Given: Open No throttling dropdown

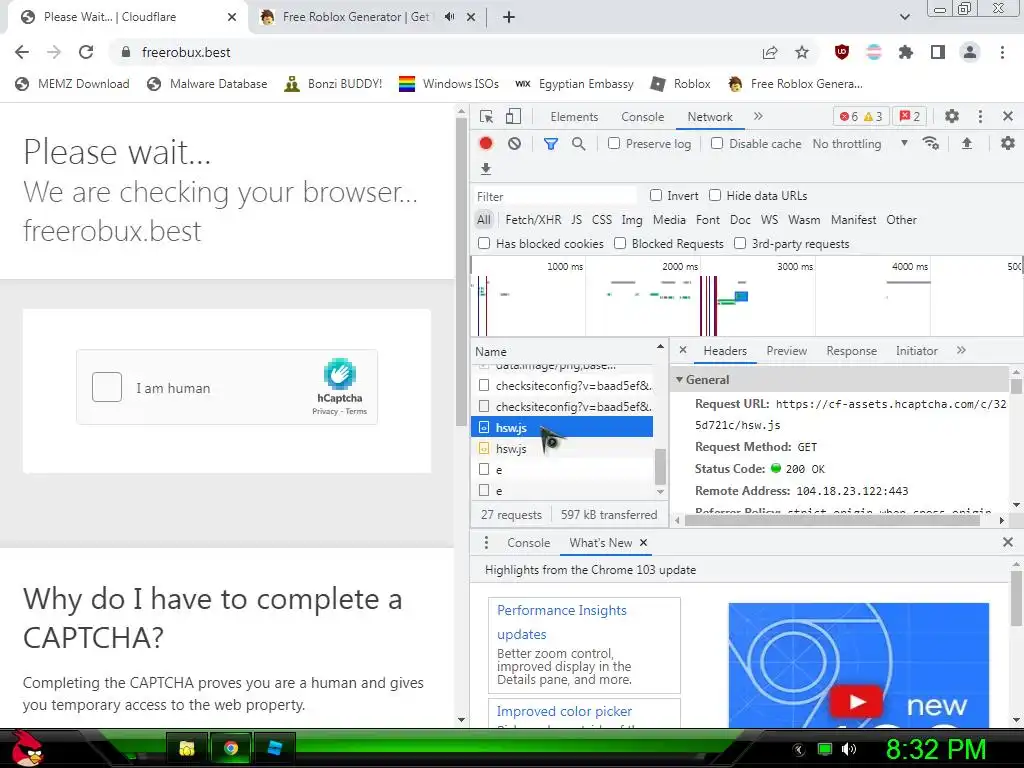Looking at the screenshot, I should click(x=860, y=144).
